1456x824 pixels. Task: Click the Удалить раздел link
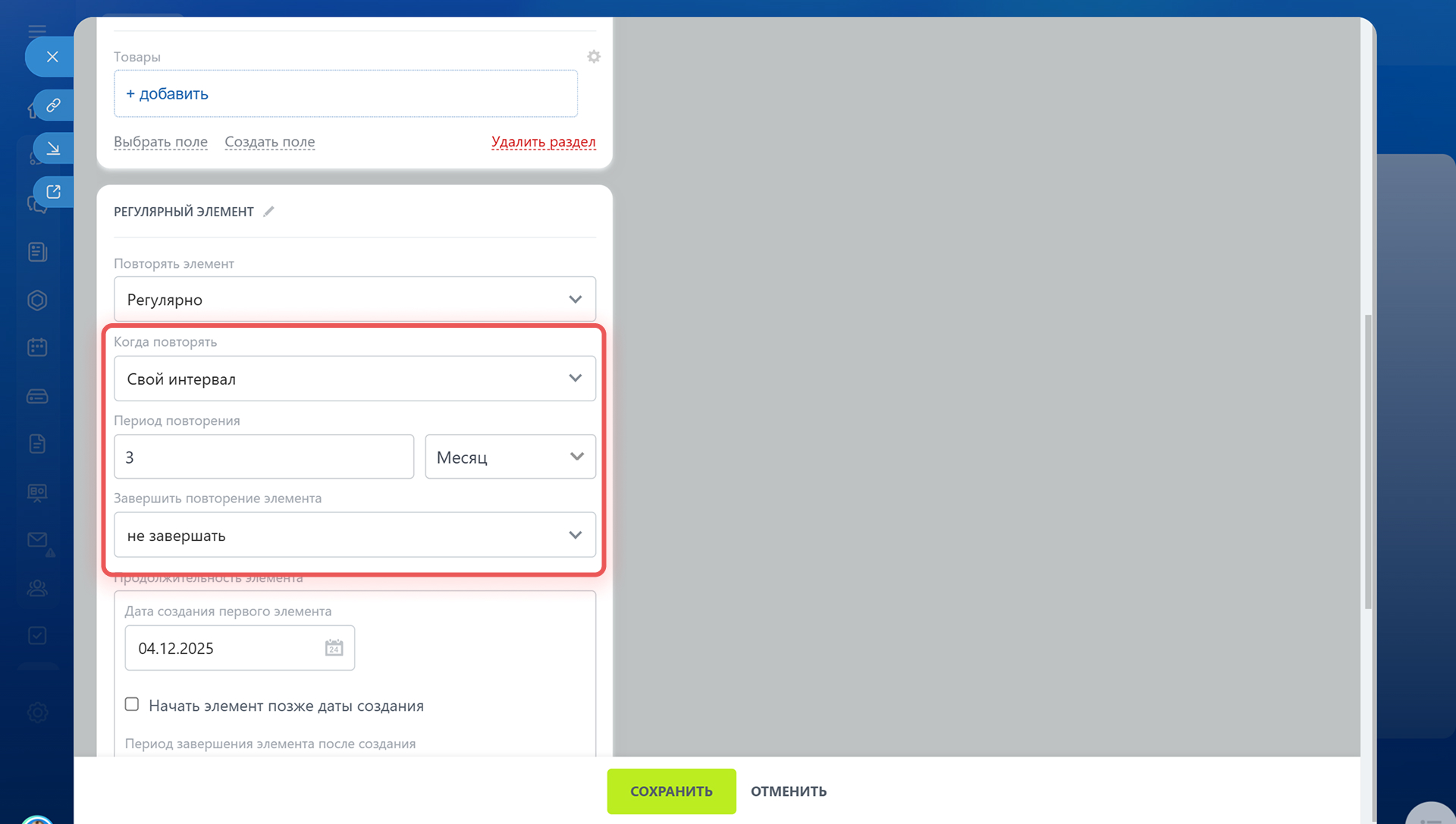[x=543, y=142]
